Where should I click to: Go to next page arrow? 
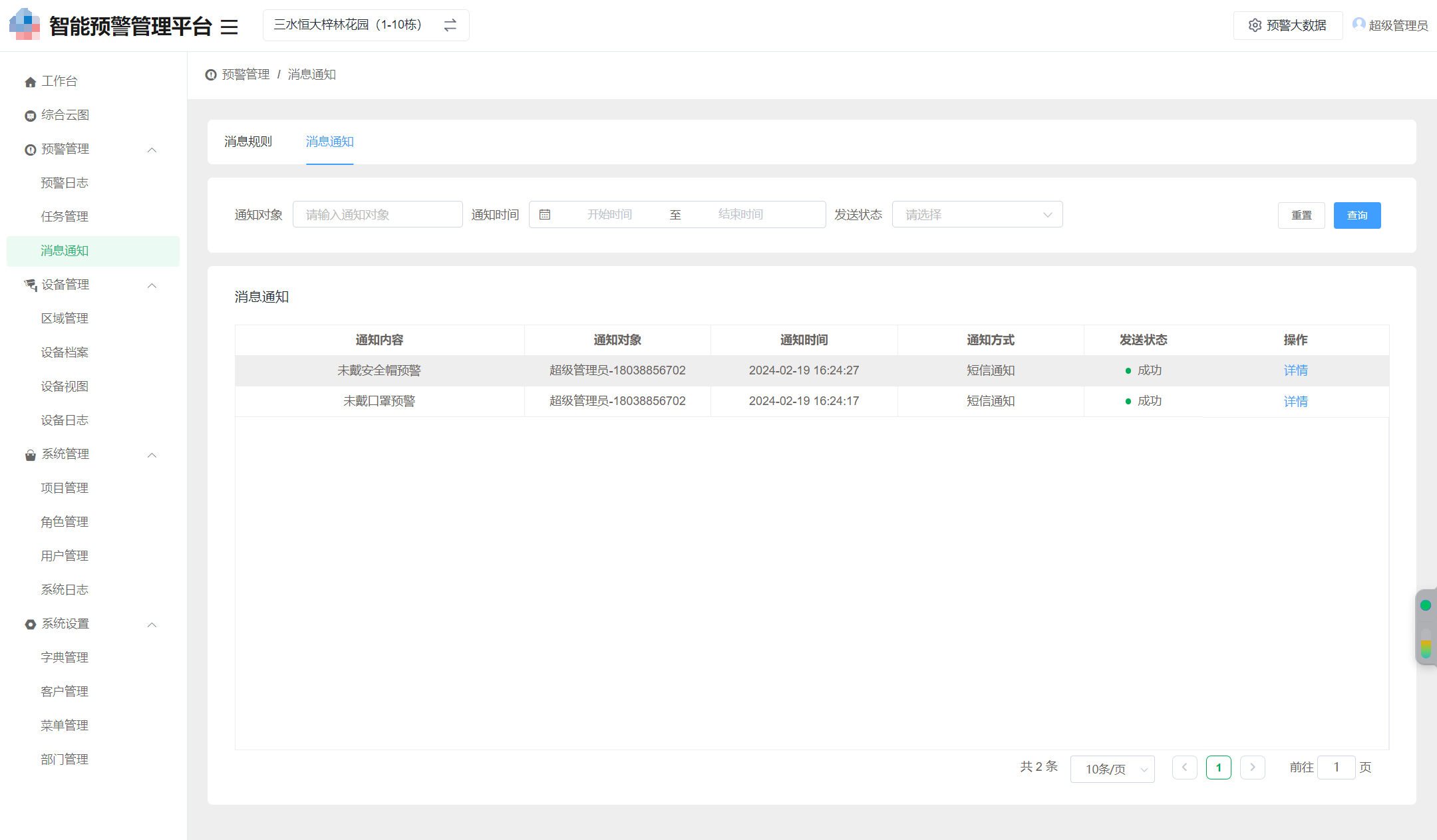(1253, 768)
